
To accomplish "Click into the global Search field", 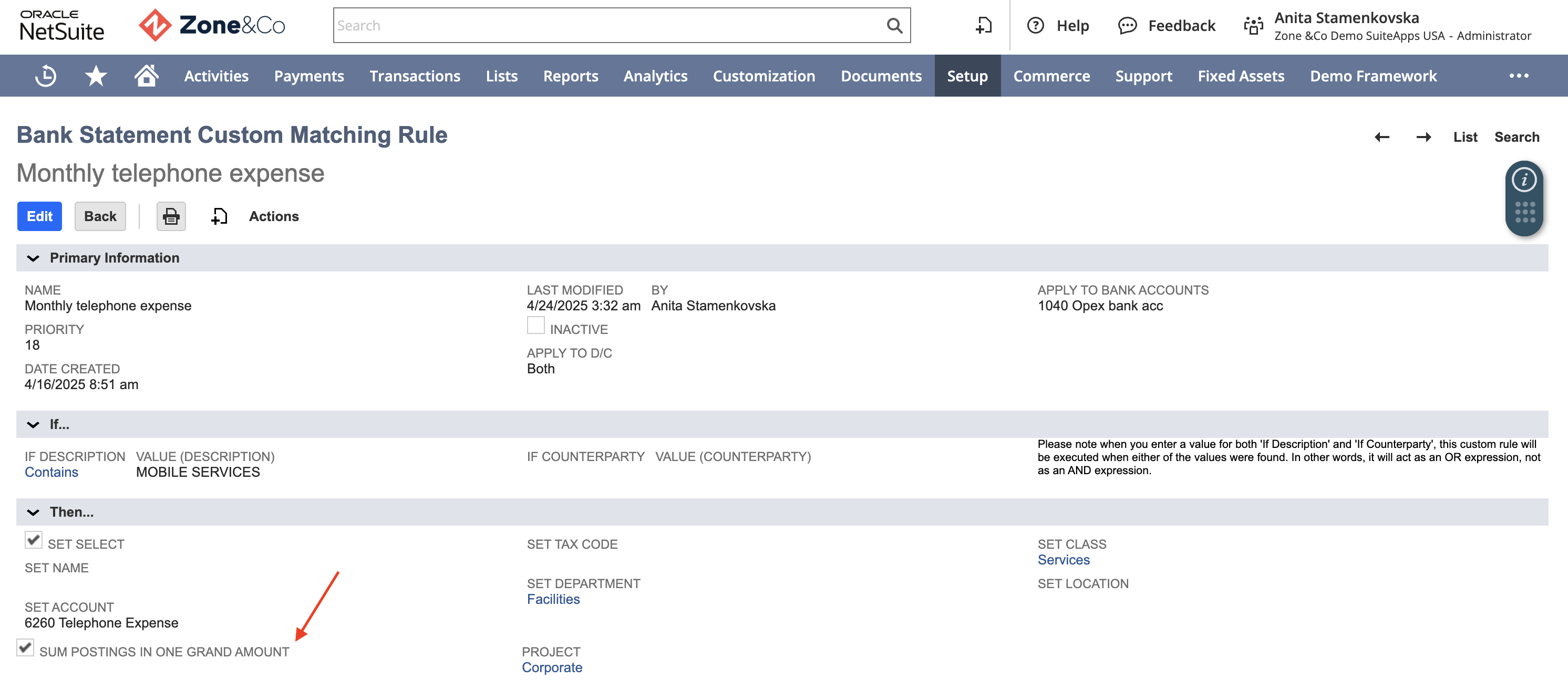I will (608, 26).
